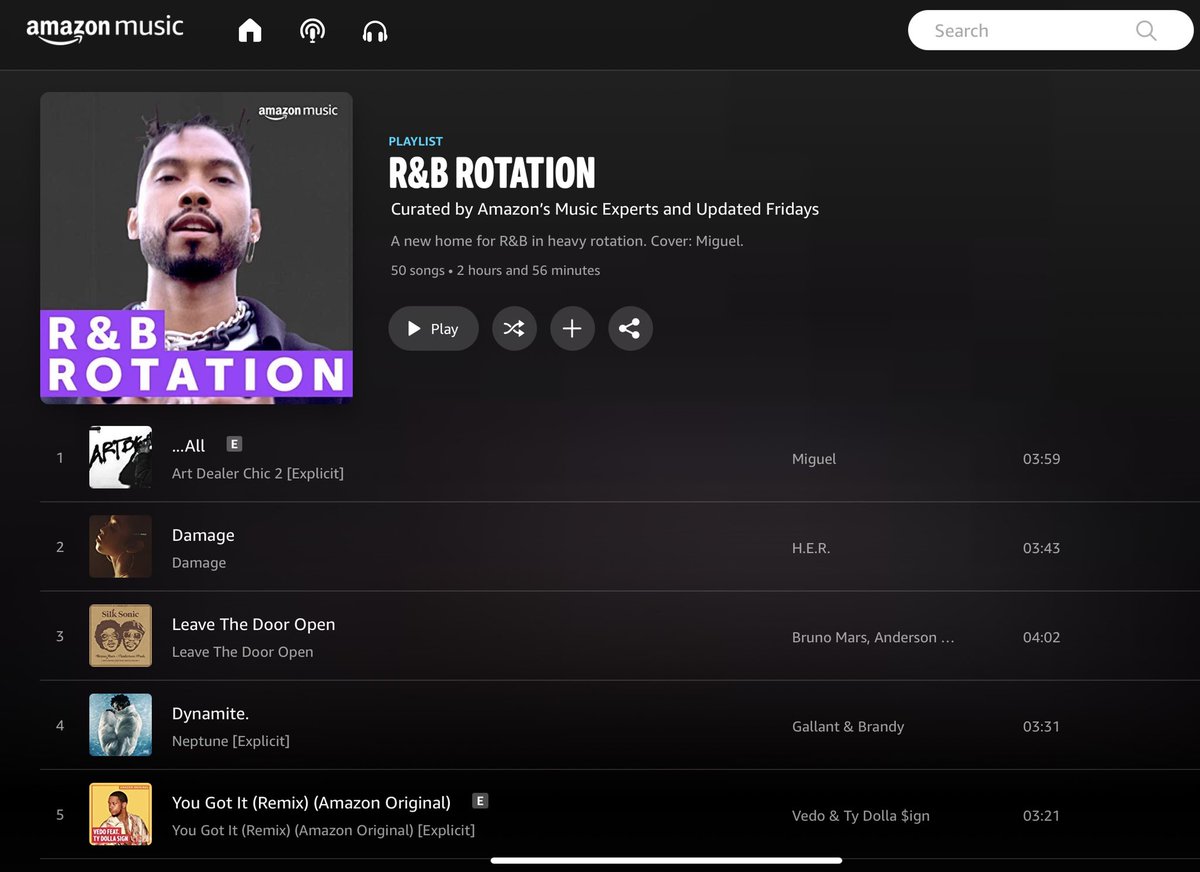Select song 'Dynamite.'
Viewport: 1200px width, 872px height.
[x=210, y=713]
